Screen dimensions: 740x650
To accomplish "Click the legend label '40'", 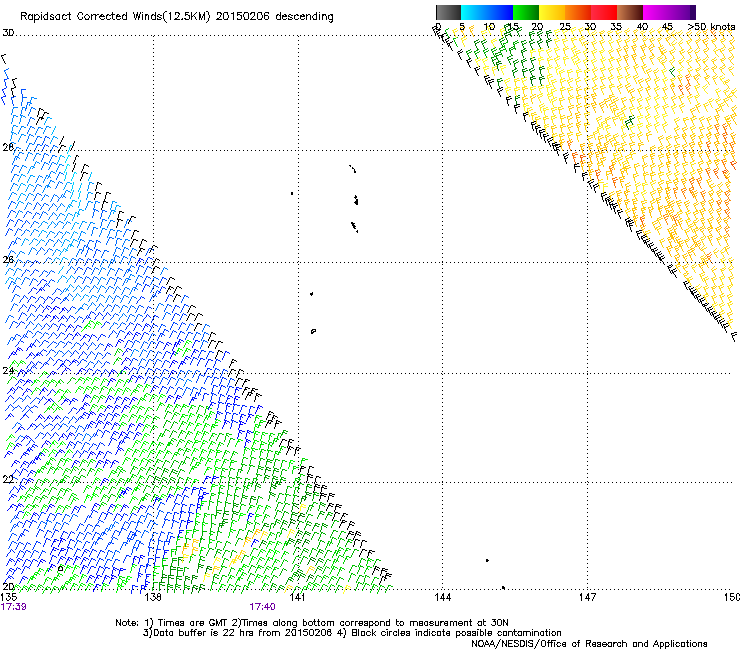I will tap(642, 27).
